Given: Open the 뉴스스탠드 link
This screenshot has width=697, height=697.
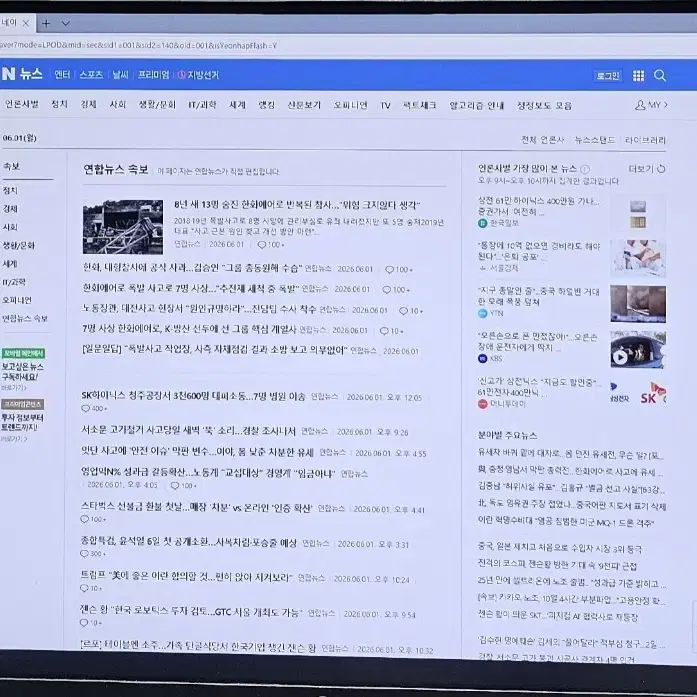Looking at the screenshot, I should point(594,140).
